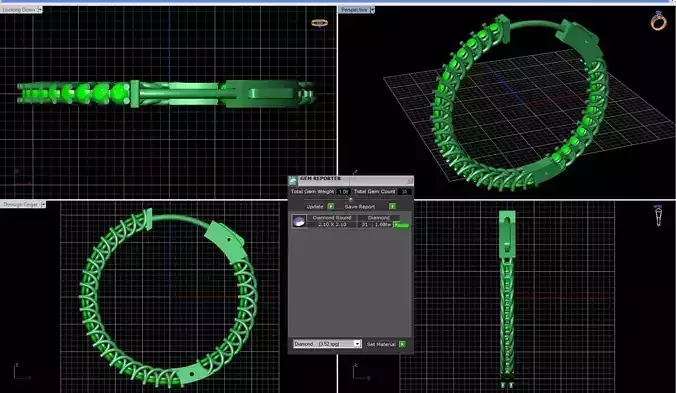
Task: Open the Perspective viewport dropdown arrow
Action: pos(372,9)
